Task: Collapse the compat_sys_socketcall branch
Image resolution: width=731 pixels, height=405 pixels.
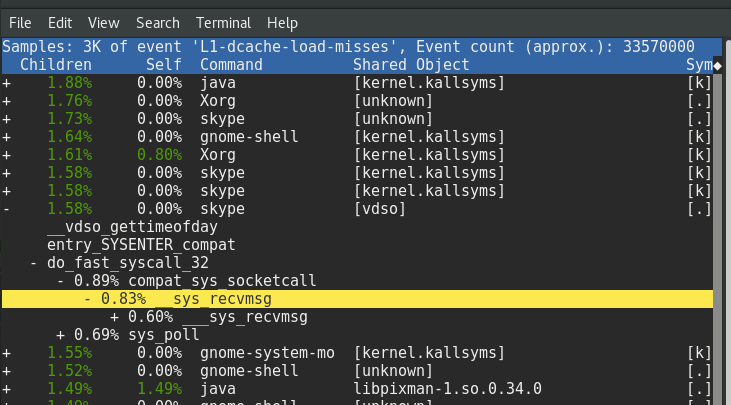Action: point(61,280)
